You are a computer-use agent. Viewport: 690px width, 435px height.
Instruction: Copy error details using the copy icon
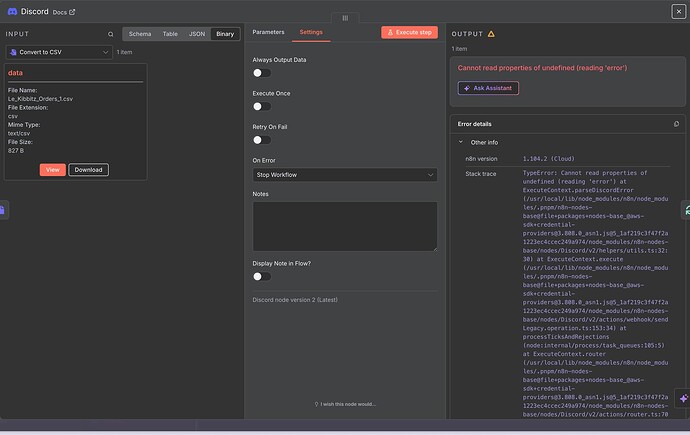[x=677, y=124]
